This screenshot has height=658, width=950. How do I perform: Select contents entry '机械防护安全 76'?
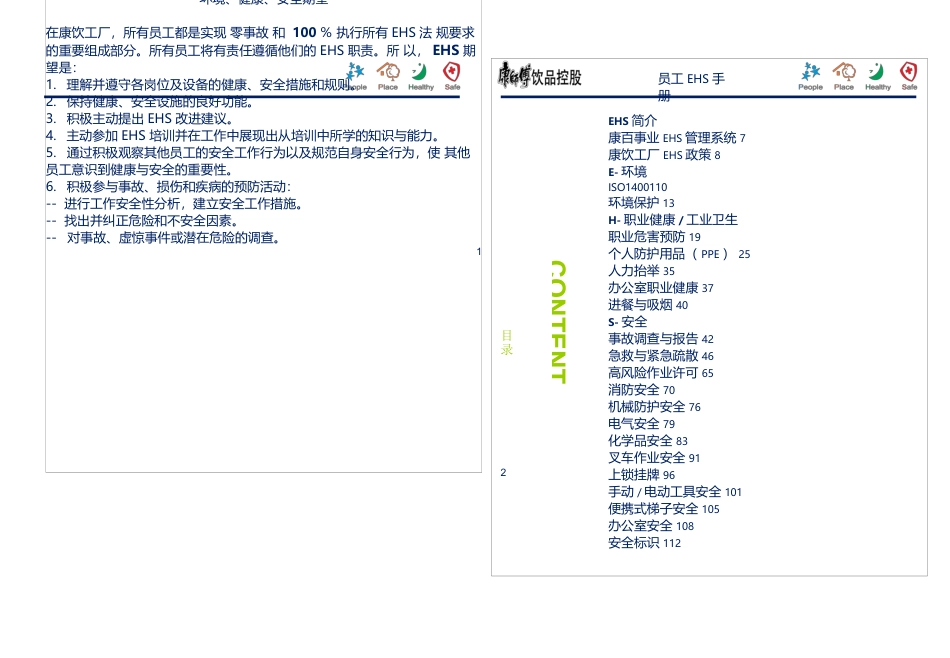654,407
